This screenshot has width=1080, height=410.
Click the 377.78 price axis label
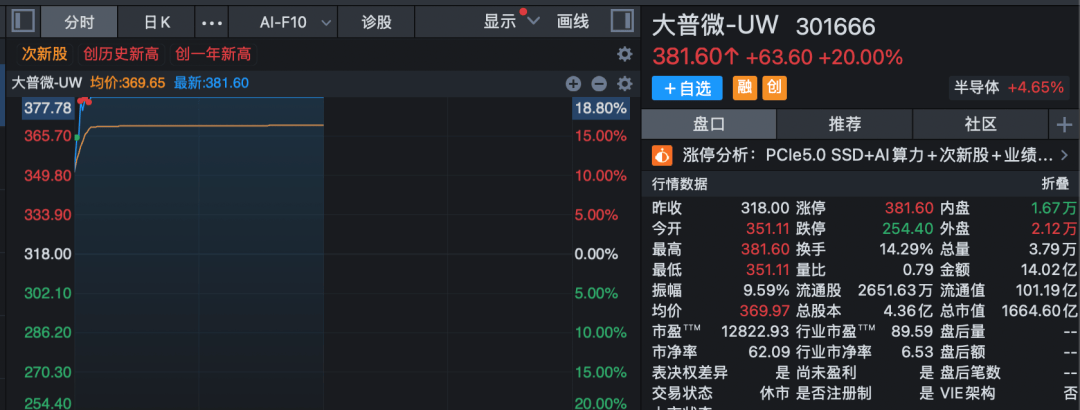(x=48, y=108)
